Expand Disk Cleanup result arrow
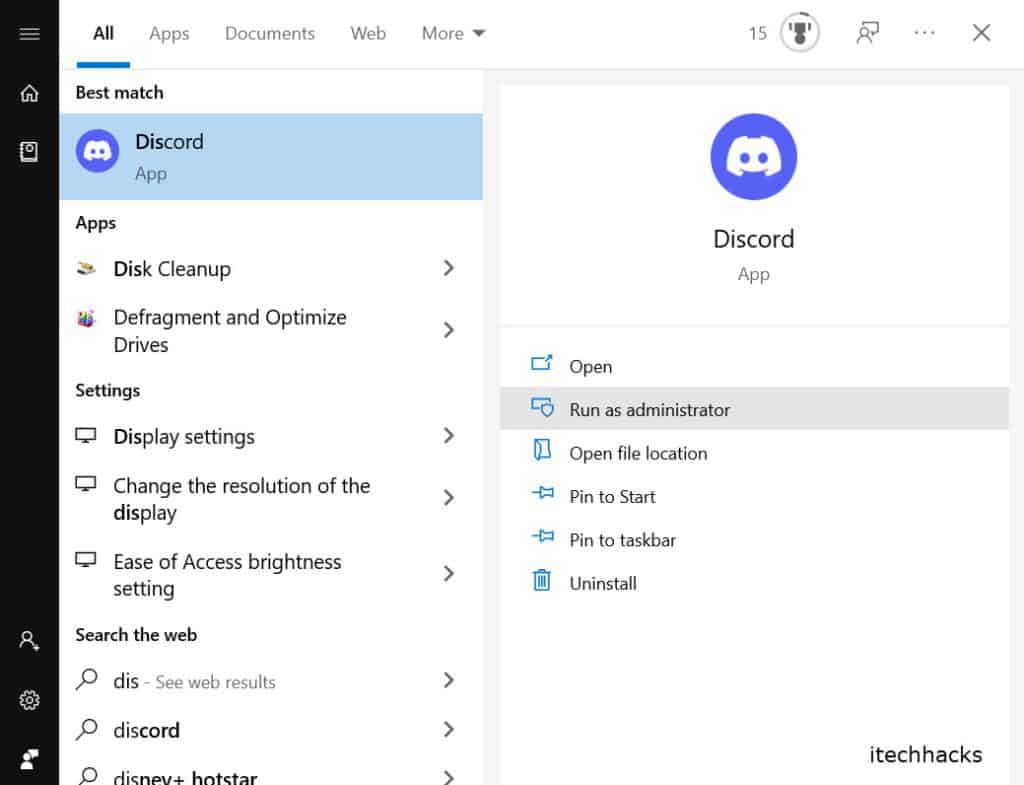Screen dimensions: 1024x785 point(448,268)
